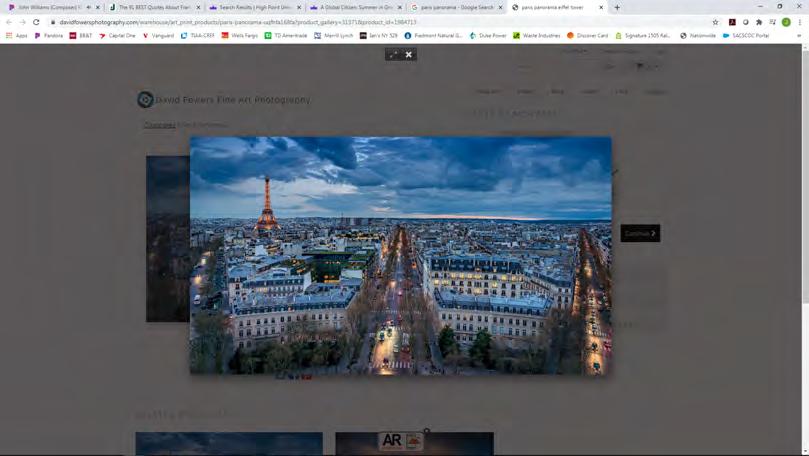Open Merrill Lynch bookmark
The image size is (809, 456).
333,36
